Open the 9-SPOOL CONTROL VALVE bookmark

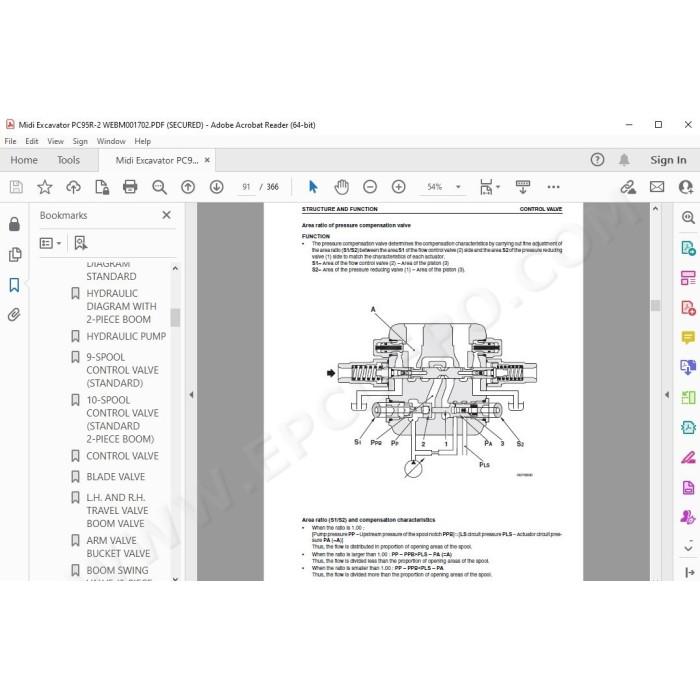pos(122,370)
